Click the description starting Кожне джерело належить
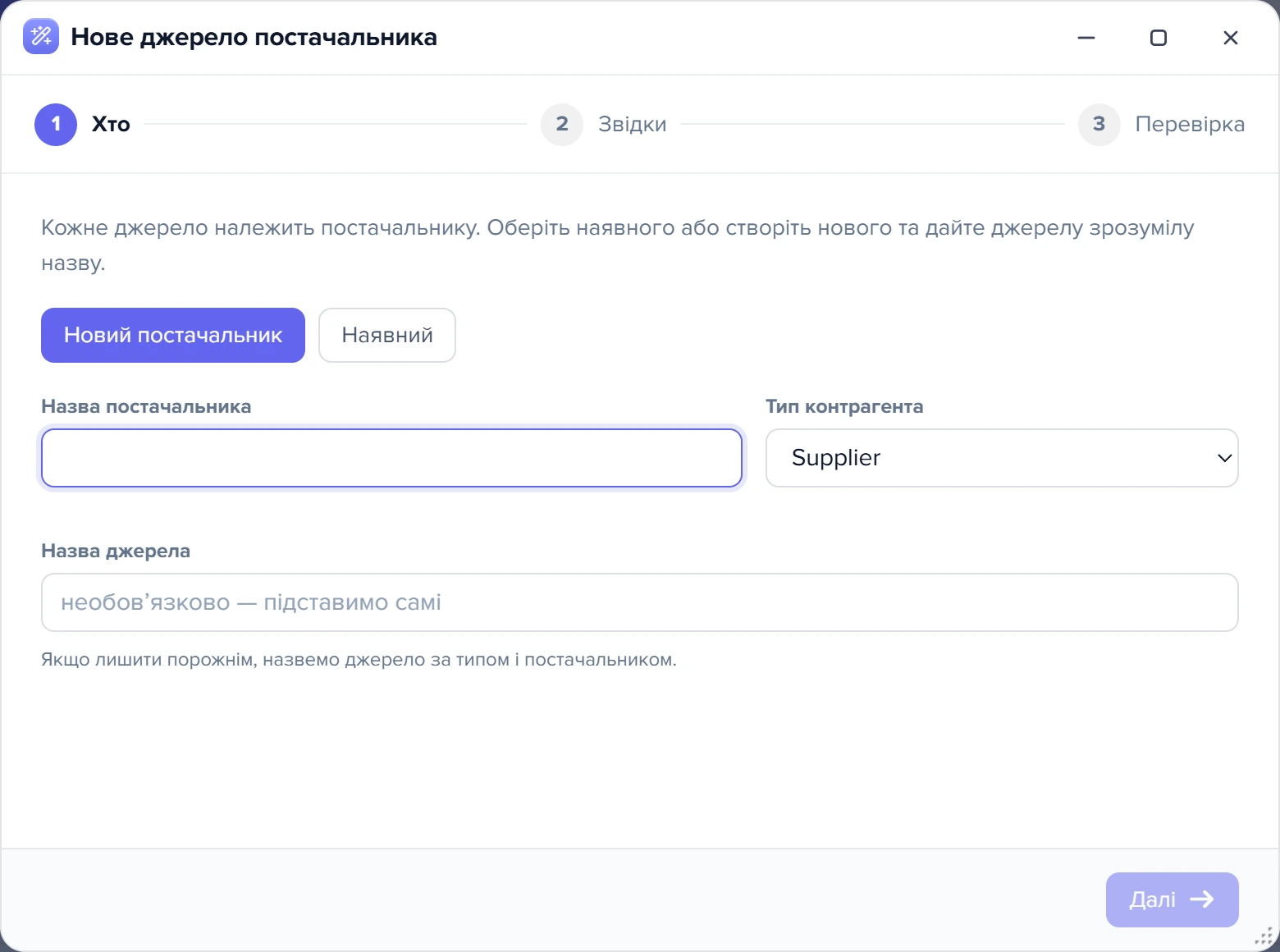The width and height of the screenshot is (1280, 952). [x=618, y=245]
